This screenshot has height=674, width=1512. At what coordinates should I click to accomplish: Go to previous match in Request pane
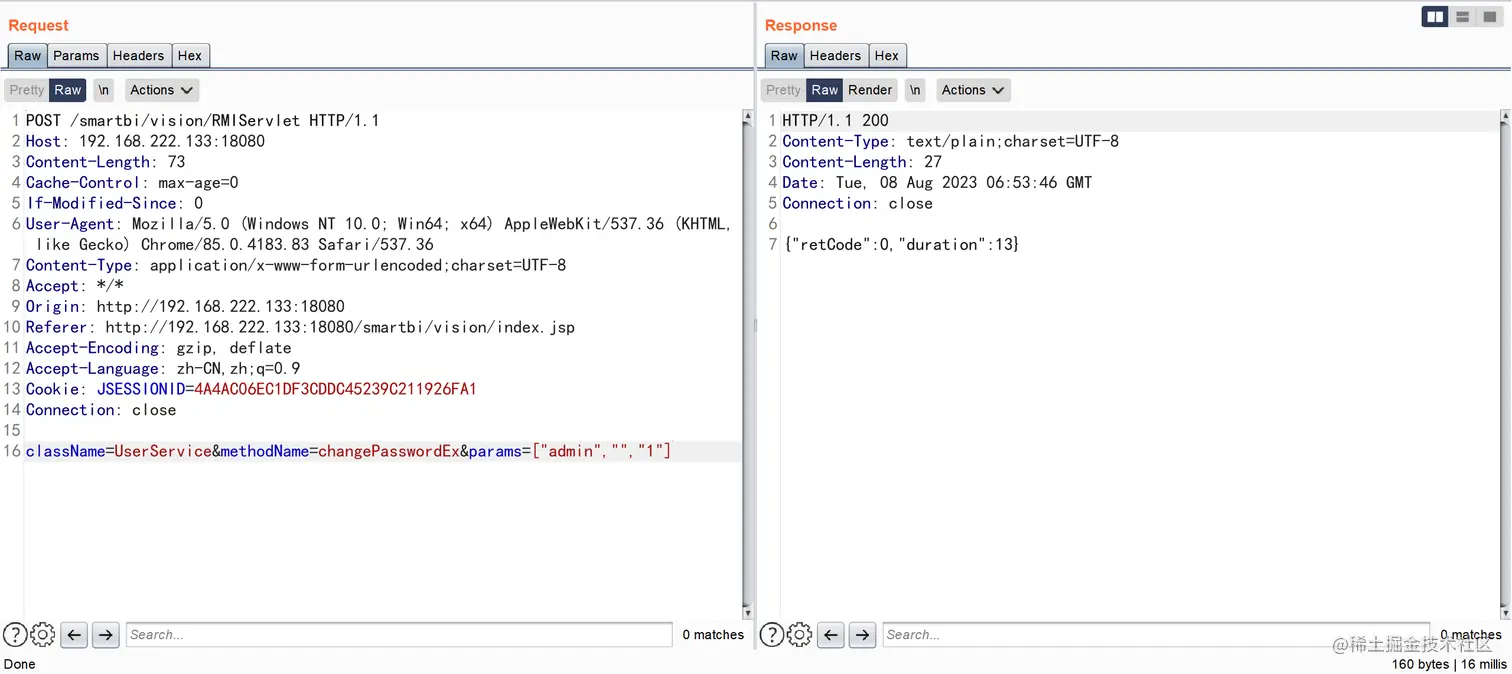[x=74, y=634]
